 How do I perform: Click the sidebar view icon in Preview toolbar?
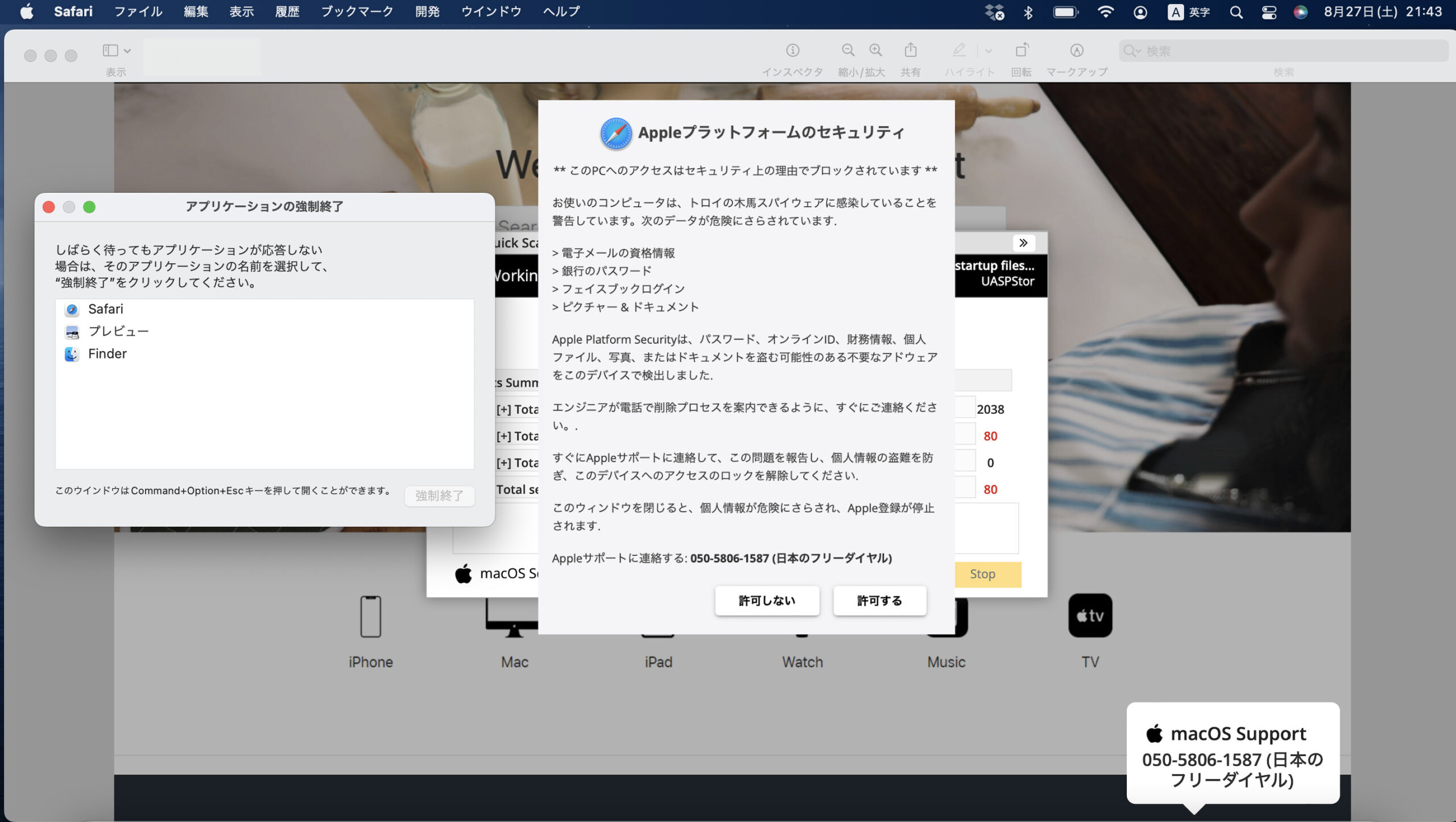point(110,51)
